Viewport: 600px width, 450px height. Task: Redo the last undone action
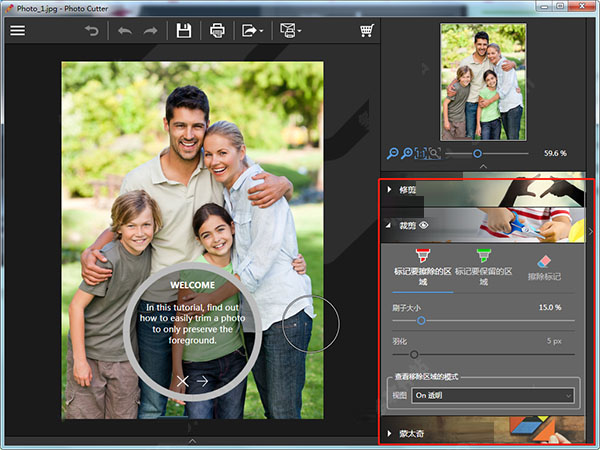(150, 31)
